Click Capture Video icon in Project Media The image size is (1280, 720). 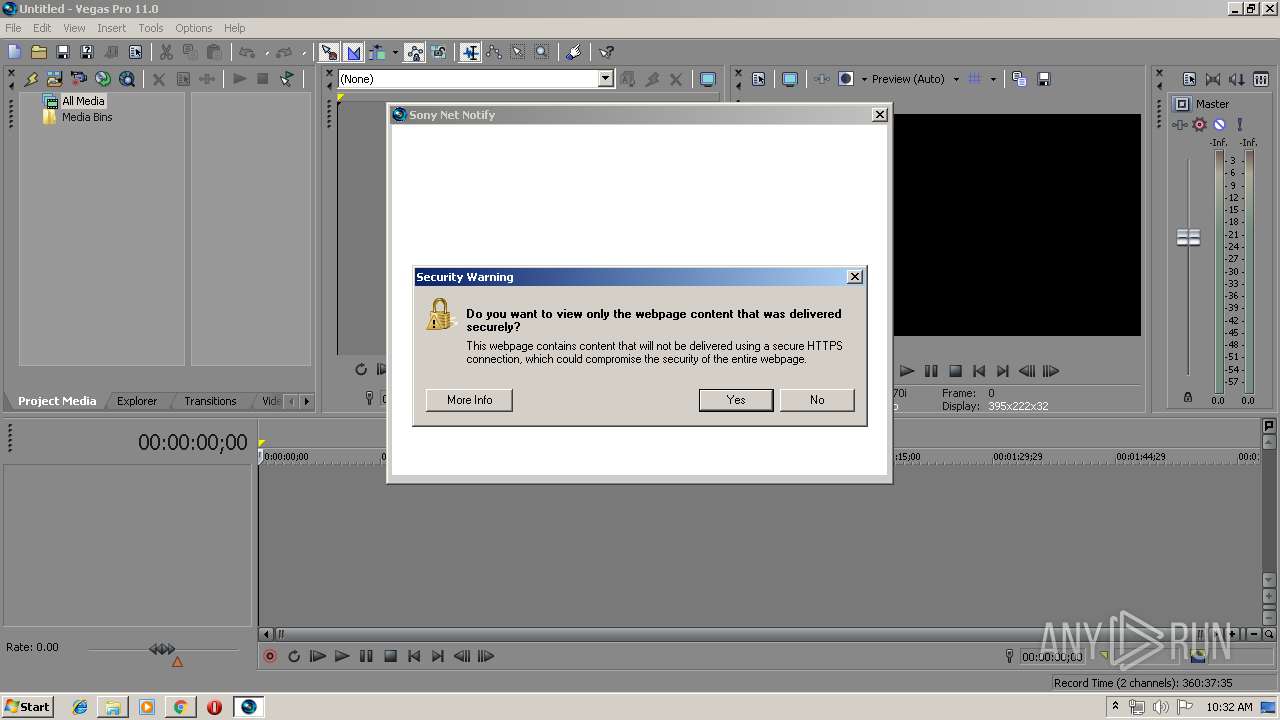(78, 79)
